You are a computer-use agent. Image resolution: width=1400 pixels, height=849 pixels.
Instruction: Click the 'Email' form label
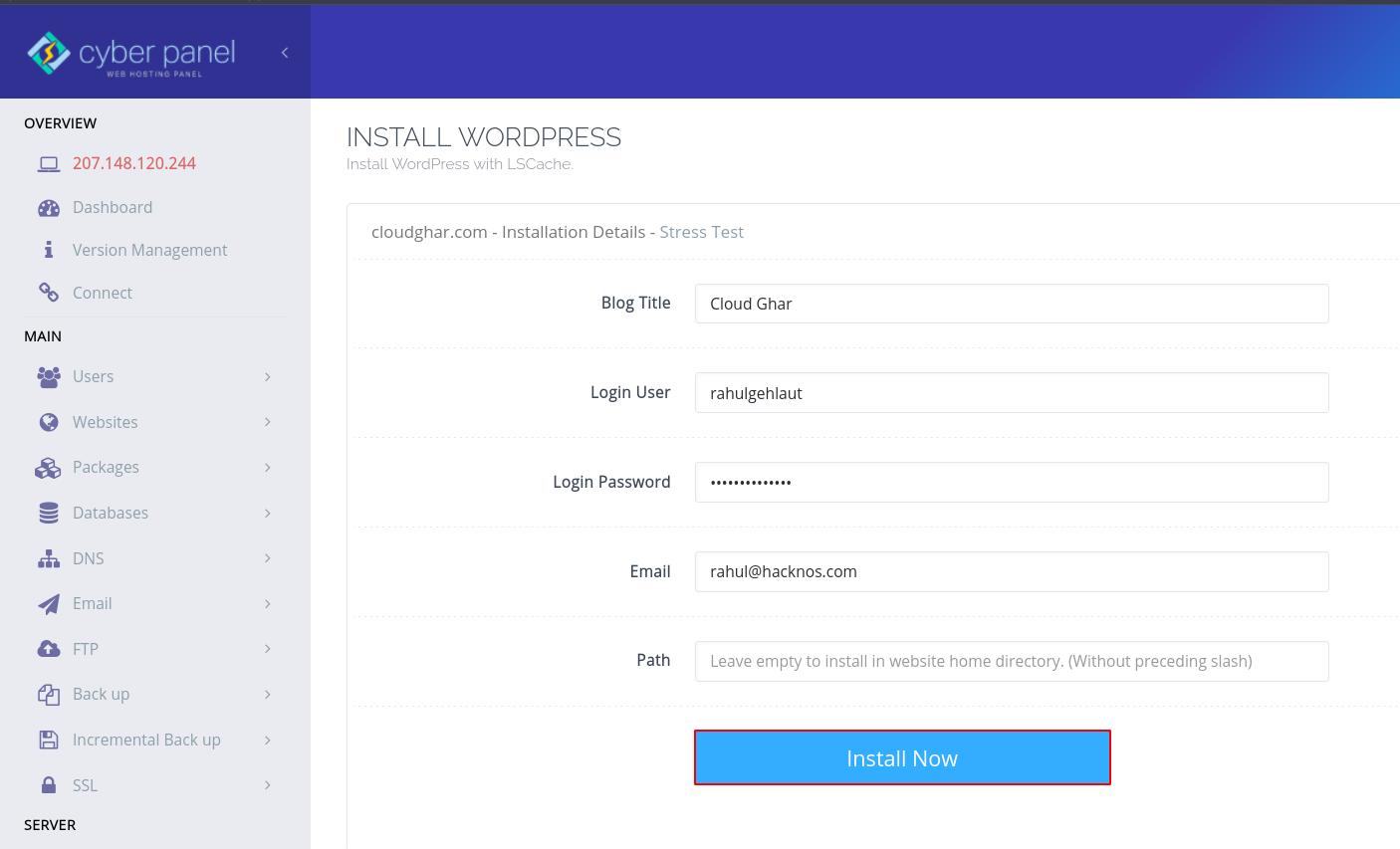650,571
